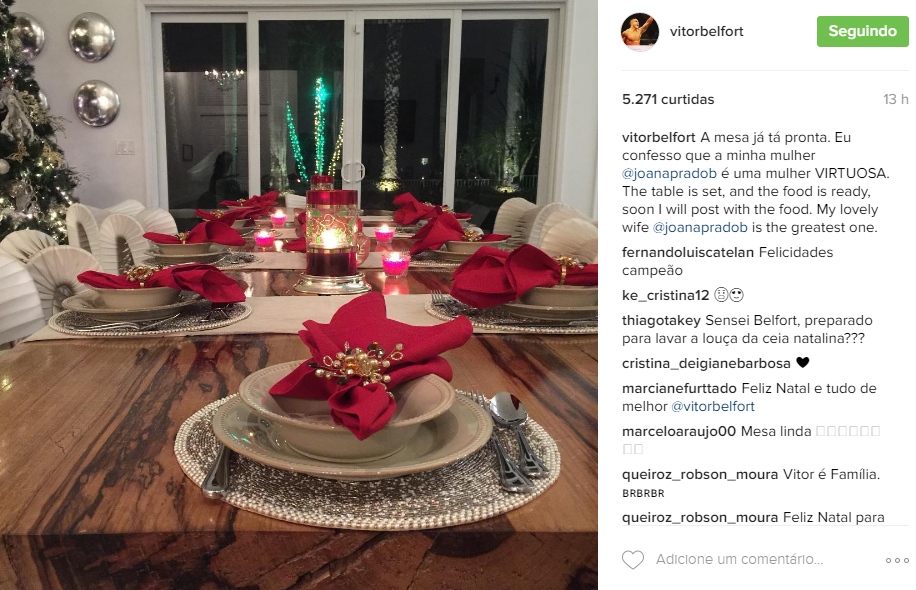Focus the 'Adicione um comentário' field
This screenshot has width=916, height=590.
(x=740, y=559)
